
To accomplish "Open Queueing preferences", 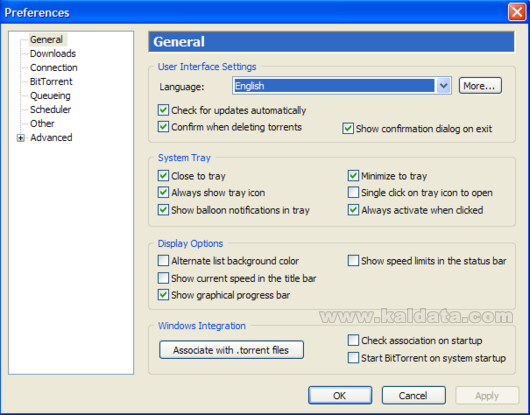I will tap(50, 96).
